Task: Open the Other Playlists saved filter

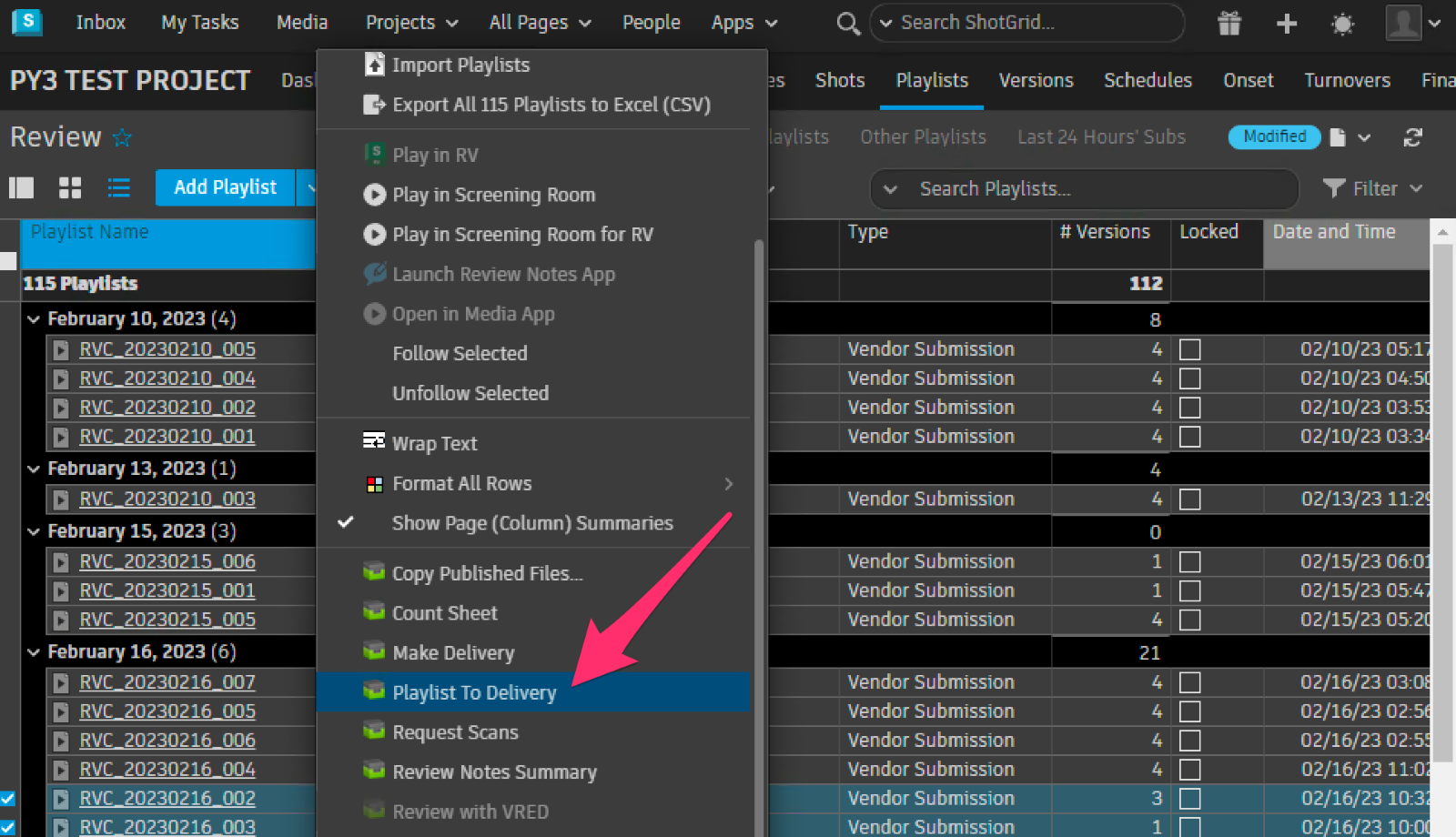Action: [x=923, y=137]
